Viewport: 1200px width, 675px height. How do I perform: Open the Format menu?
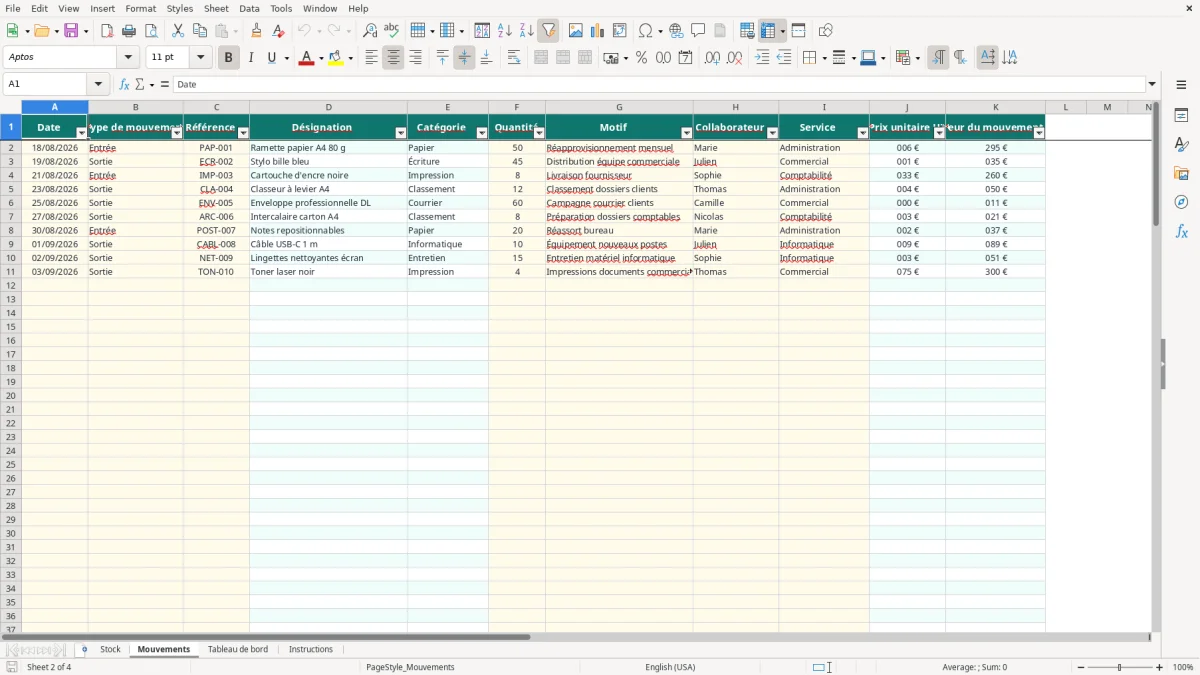click(x=140, y=8)
